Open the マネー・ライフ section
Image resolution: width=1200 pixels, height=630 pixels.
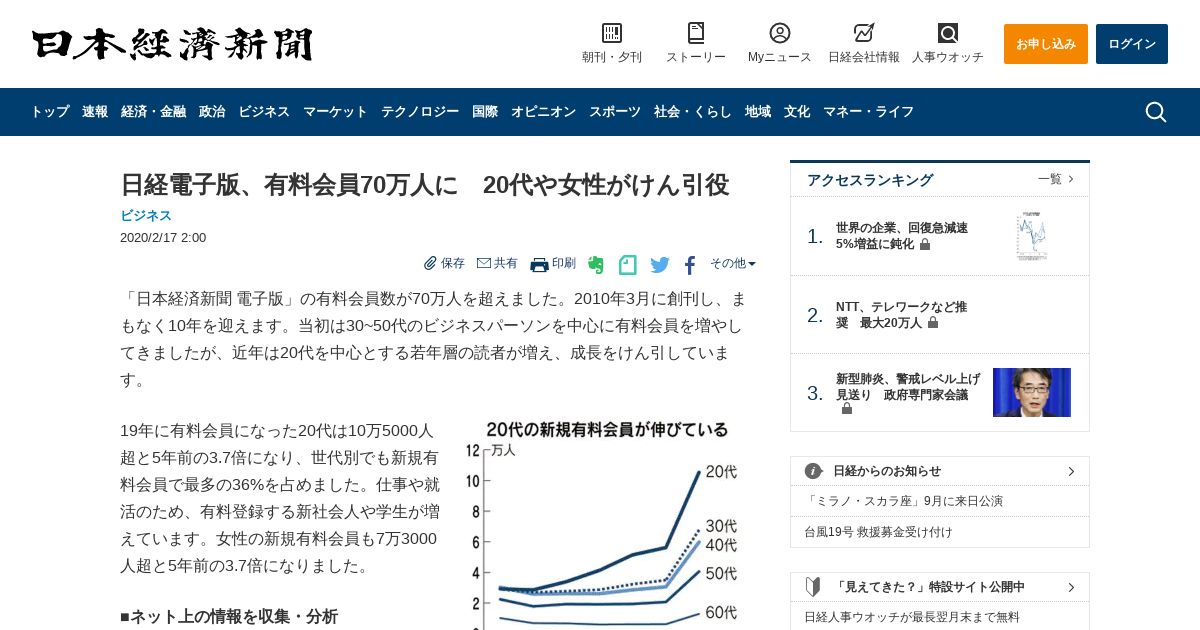(868, 112)
